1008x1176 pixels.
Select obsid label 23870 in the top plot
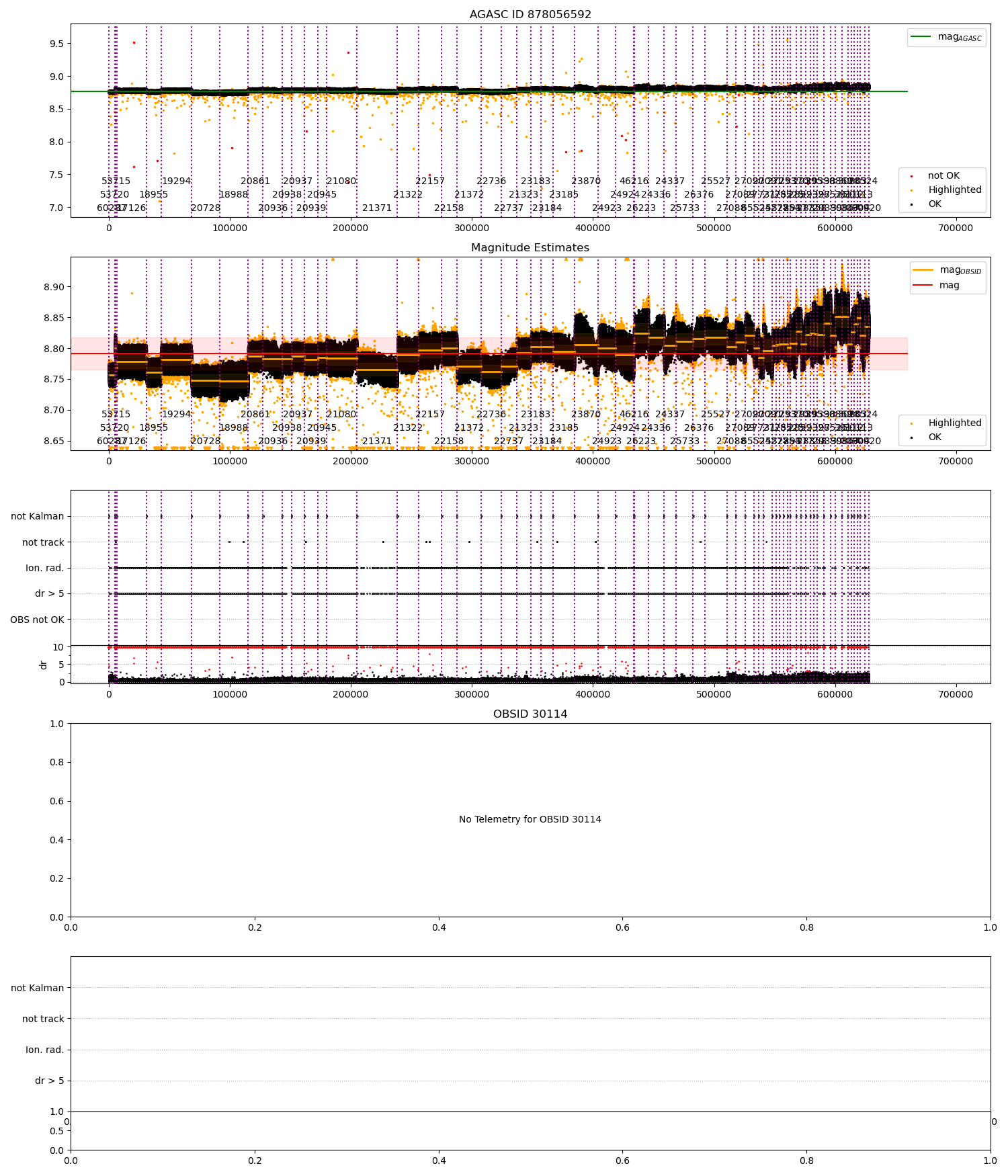coord(586,181)
